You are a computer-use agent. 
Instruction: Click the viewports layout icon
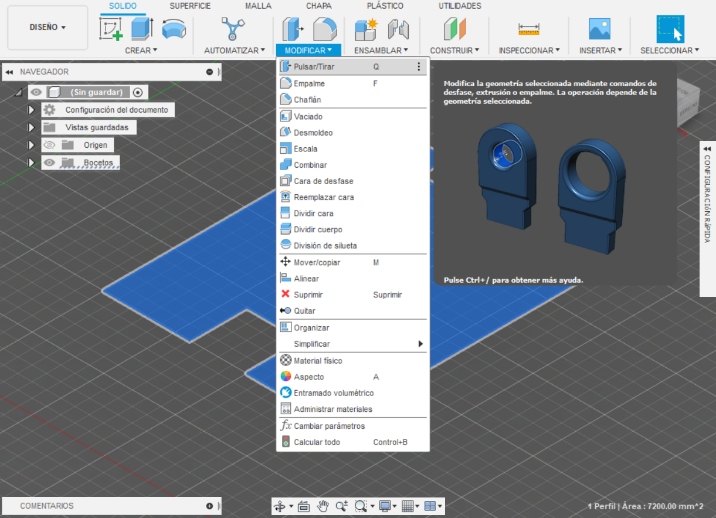click(430, 506)
